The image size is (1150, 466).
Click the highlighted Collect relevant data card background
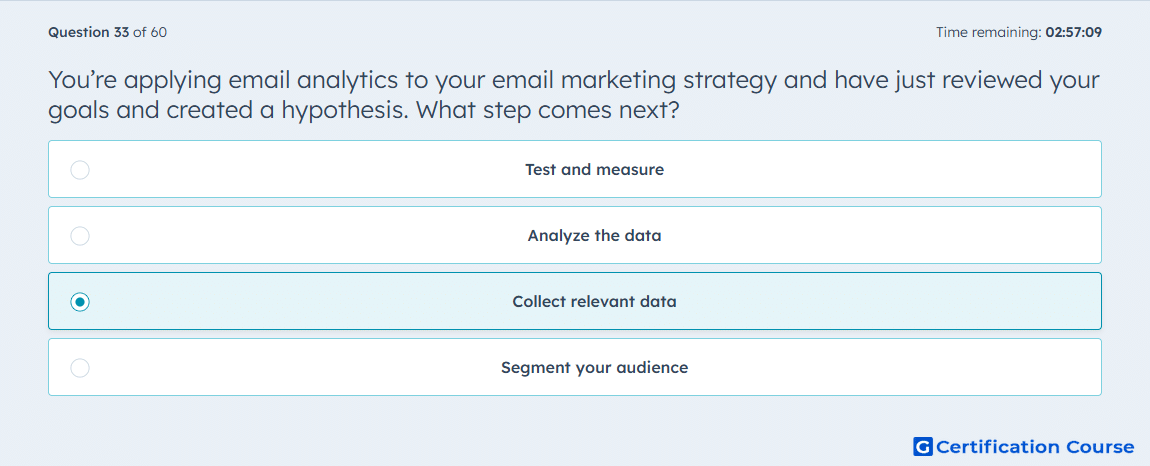click(x=880, y=302)
